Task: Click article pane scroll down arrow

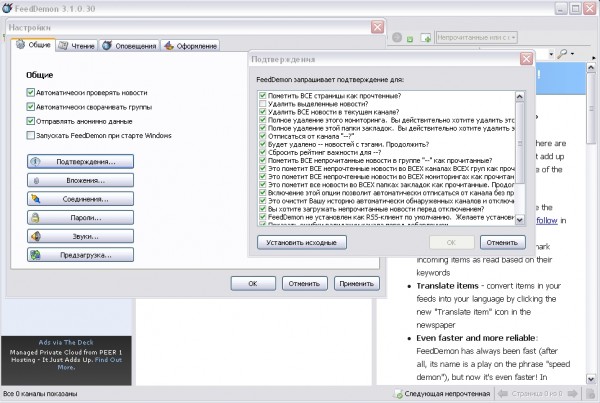Action: coord(591,379)
